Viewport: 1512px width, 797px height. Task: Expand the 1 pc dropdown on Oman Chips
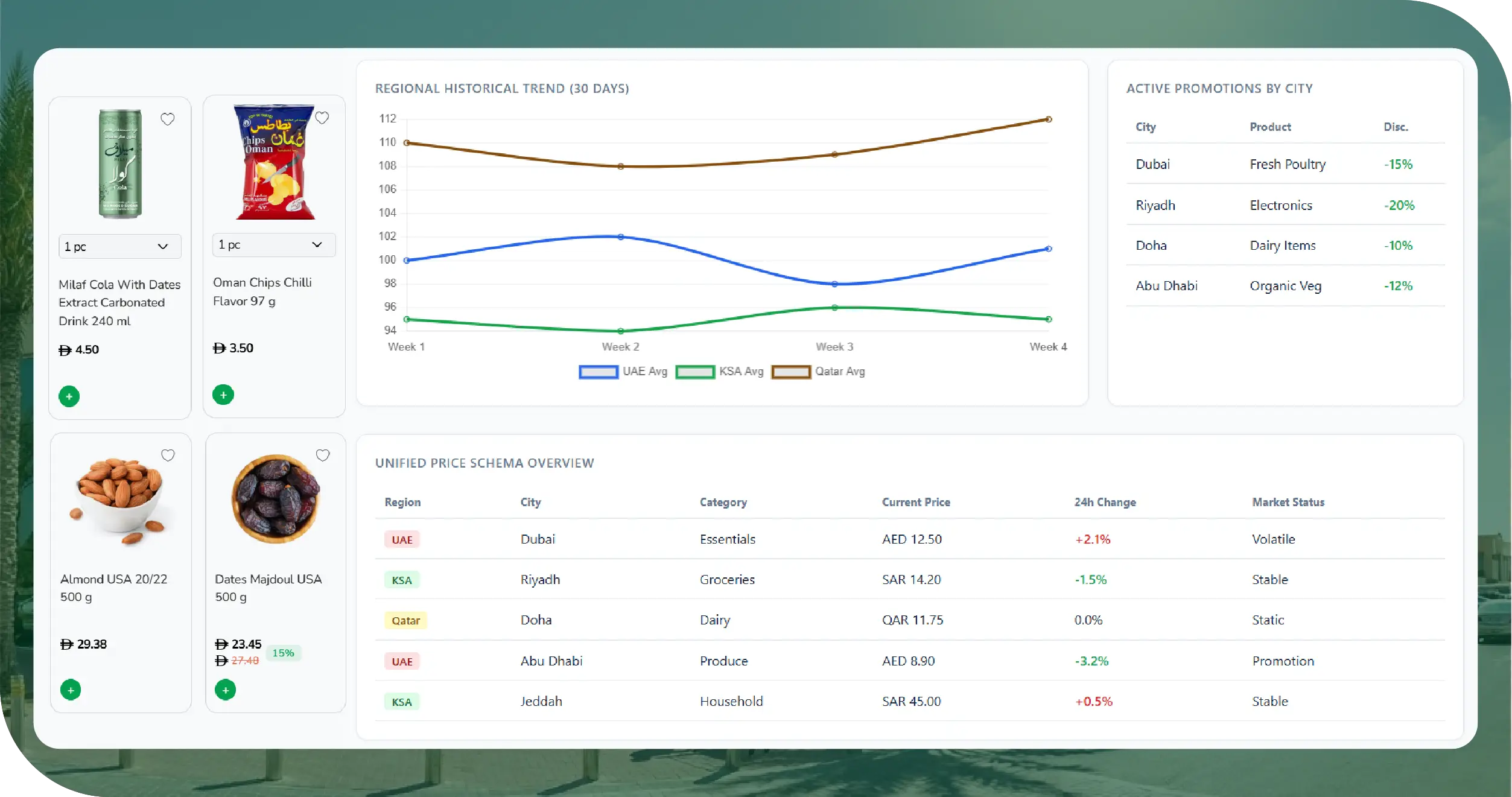point(274,244)
